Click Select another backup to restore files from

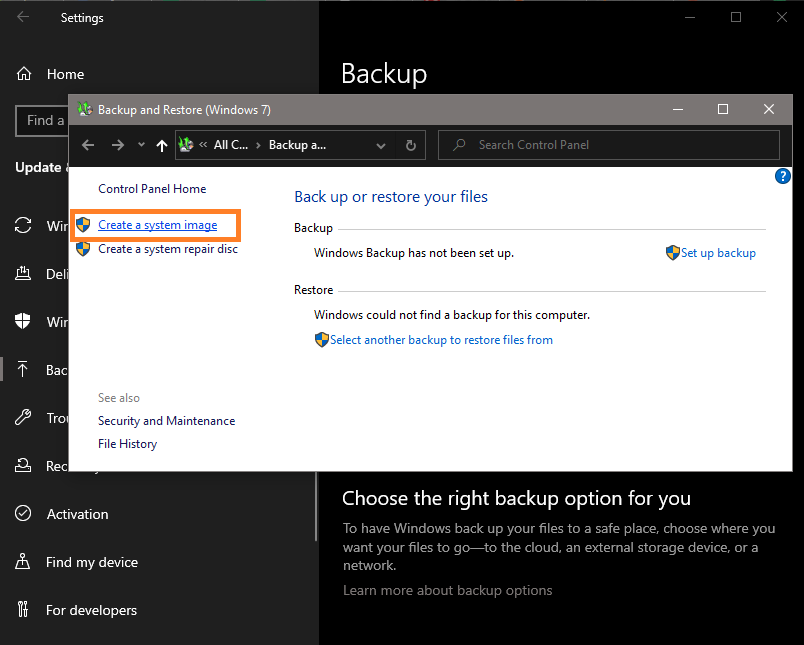441,340
